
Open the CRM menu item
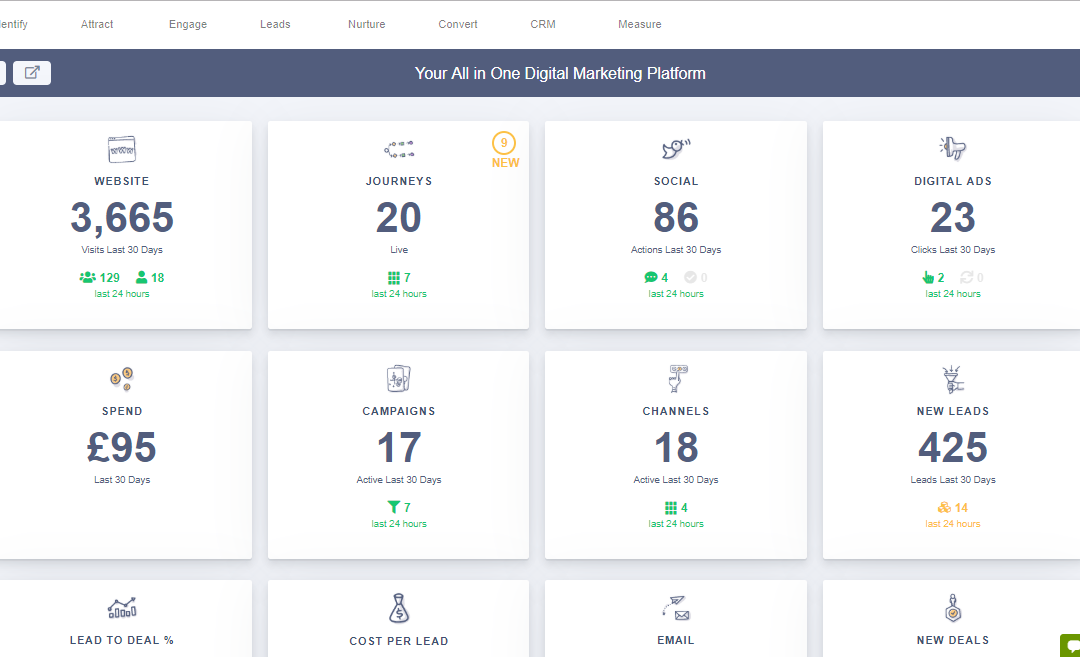click(x=543, y=23)
